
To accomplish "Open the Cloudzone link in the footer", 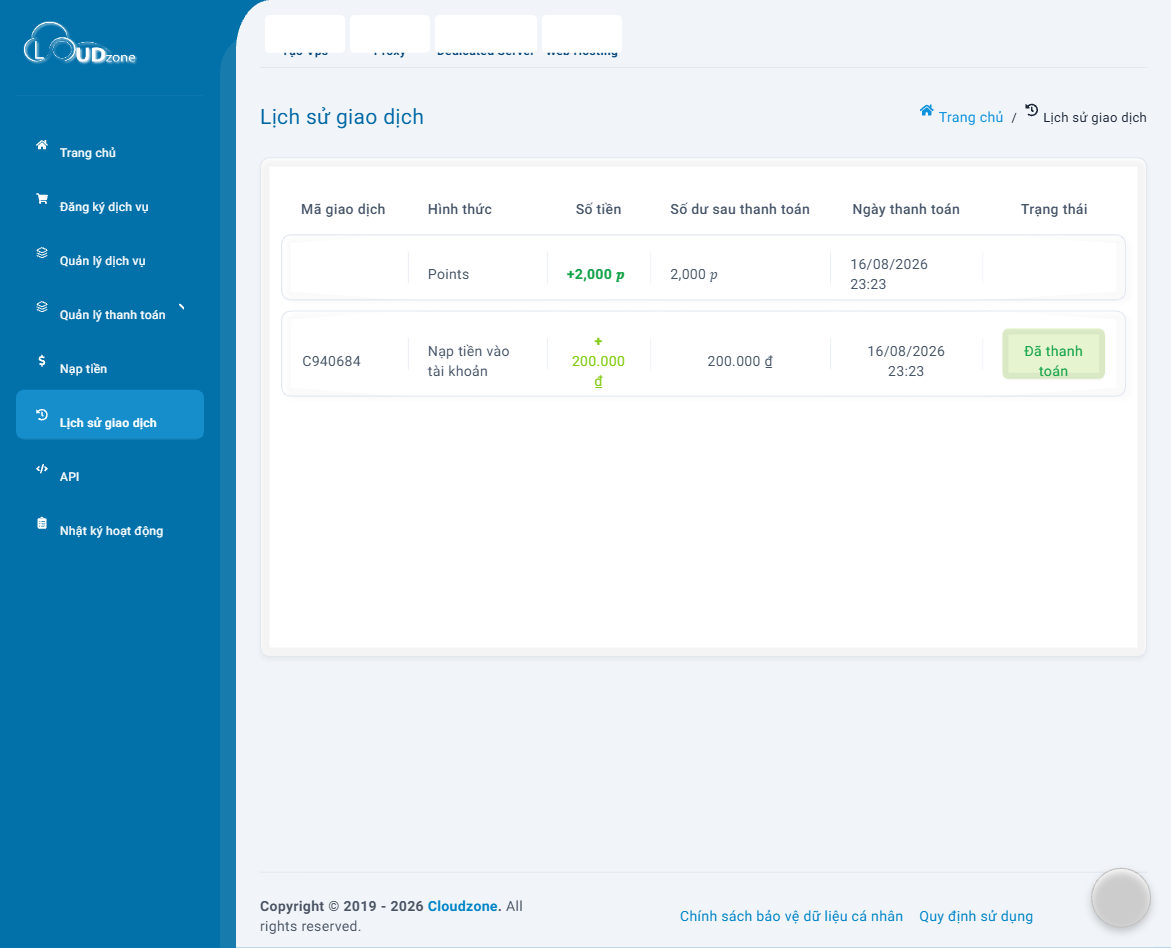I will coord(464,906).
